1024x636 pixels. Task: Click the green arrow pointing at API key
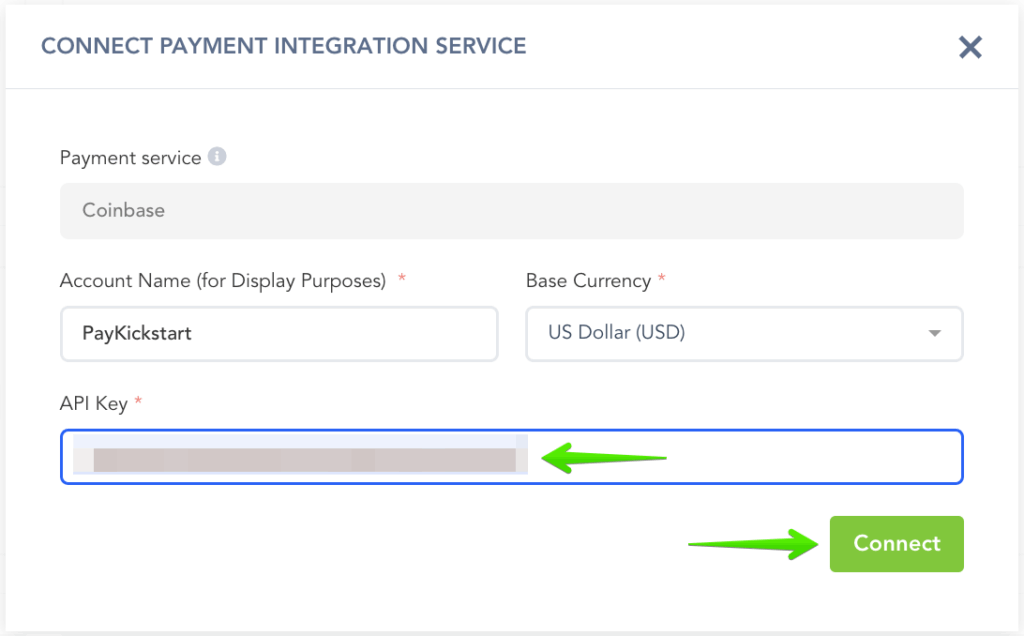click(x=603, y=459)
